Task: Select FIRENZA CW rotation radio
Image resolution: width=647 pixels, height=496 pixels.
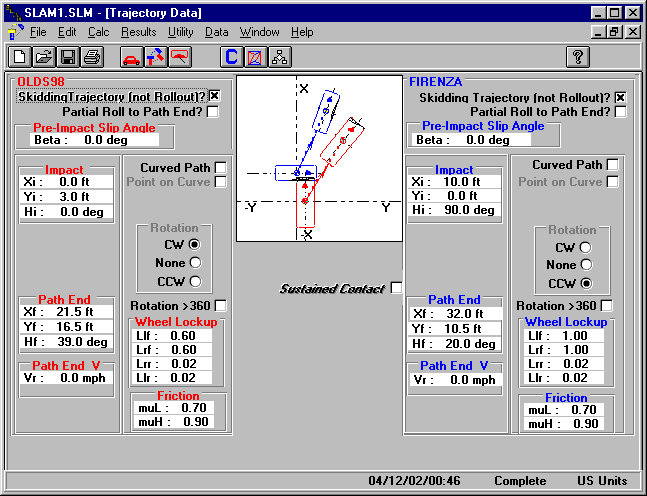Action: tap(586, 247)
